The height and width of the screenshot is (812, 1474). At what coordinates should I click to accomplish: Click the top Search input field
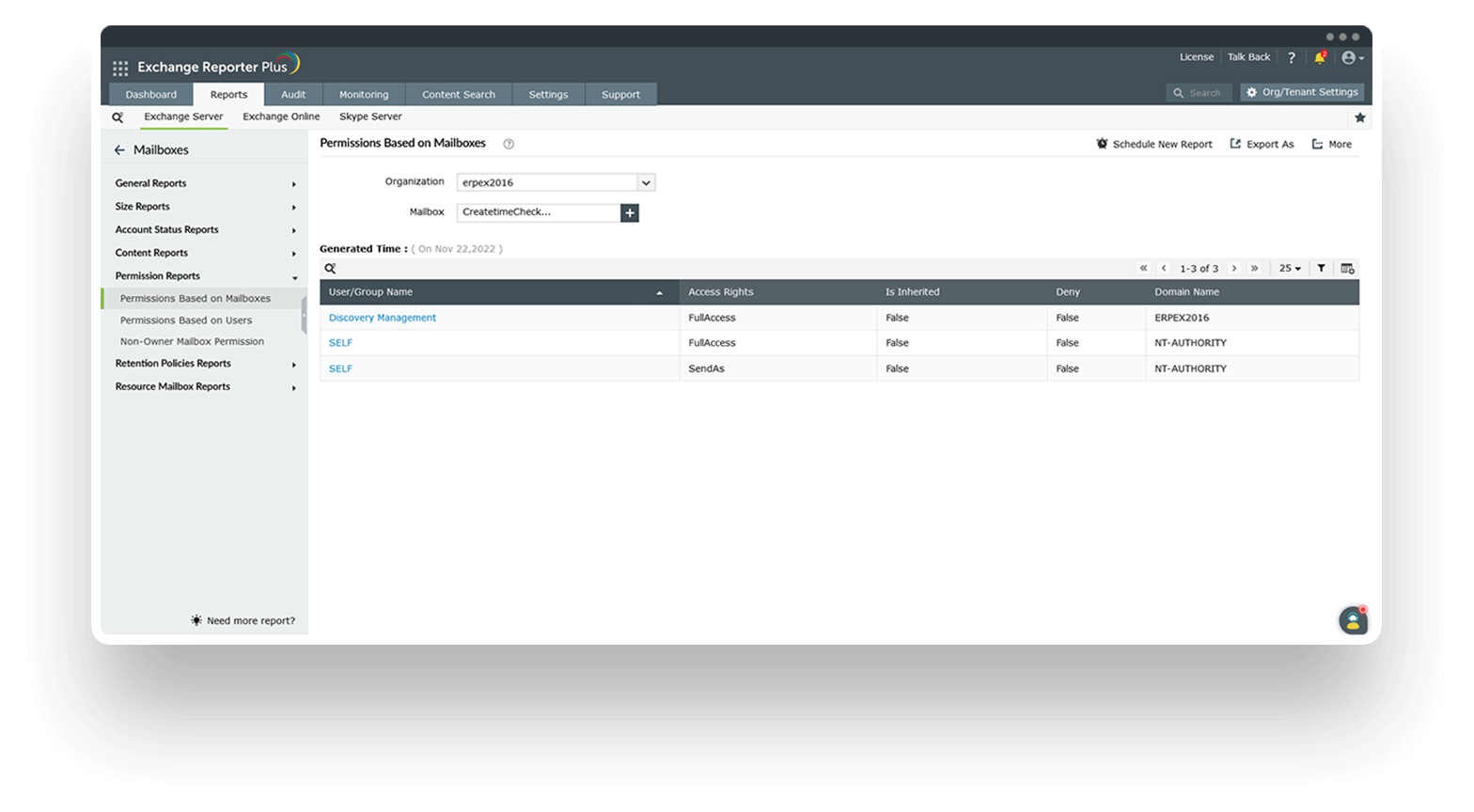[x=1200, y=93]
